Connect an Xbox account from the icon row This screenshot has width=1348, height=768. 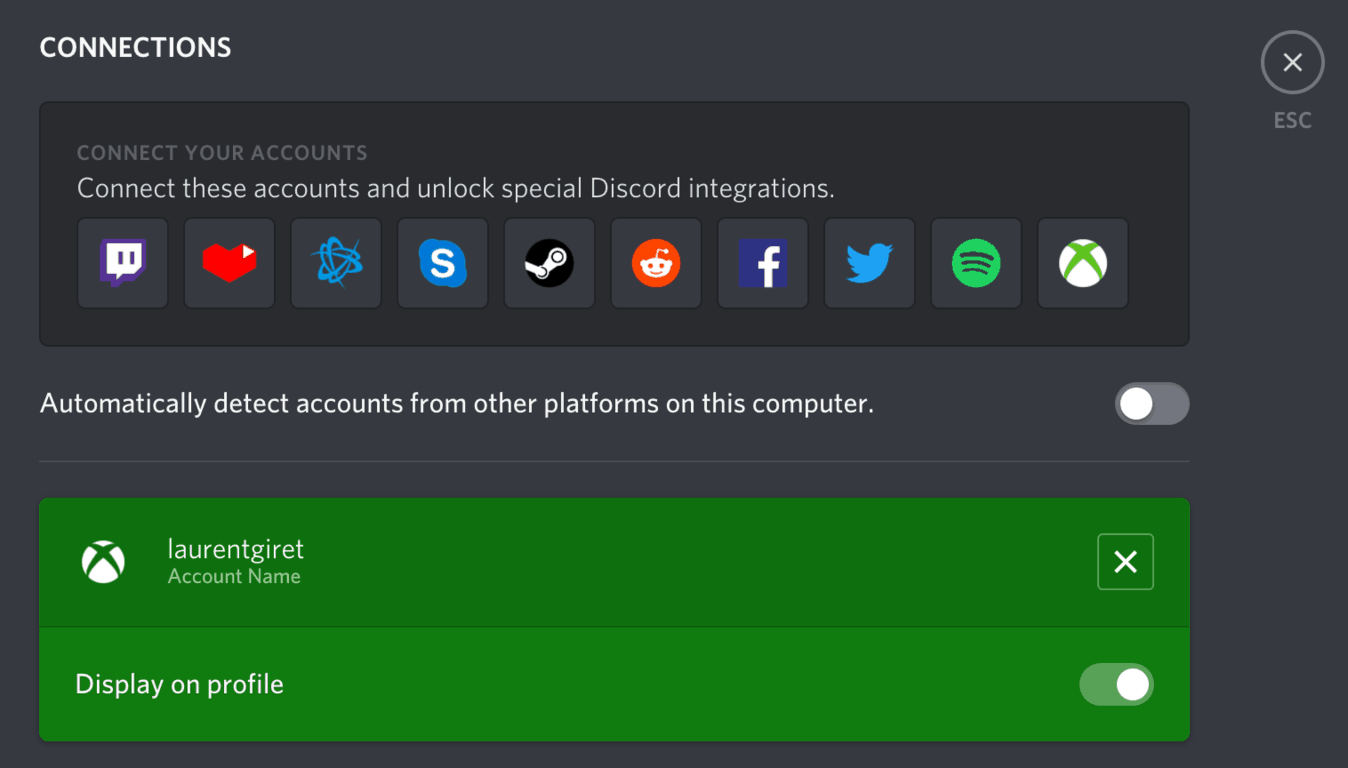[x=1083, y=264]
